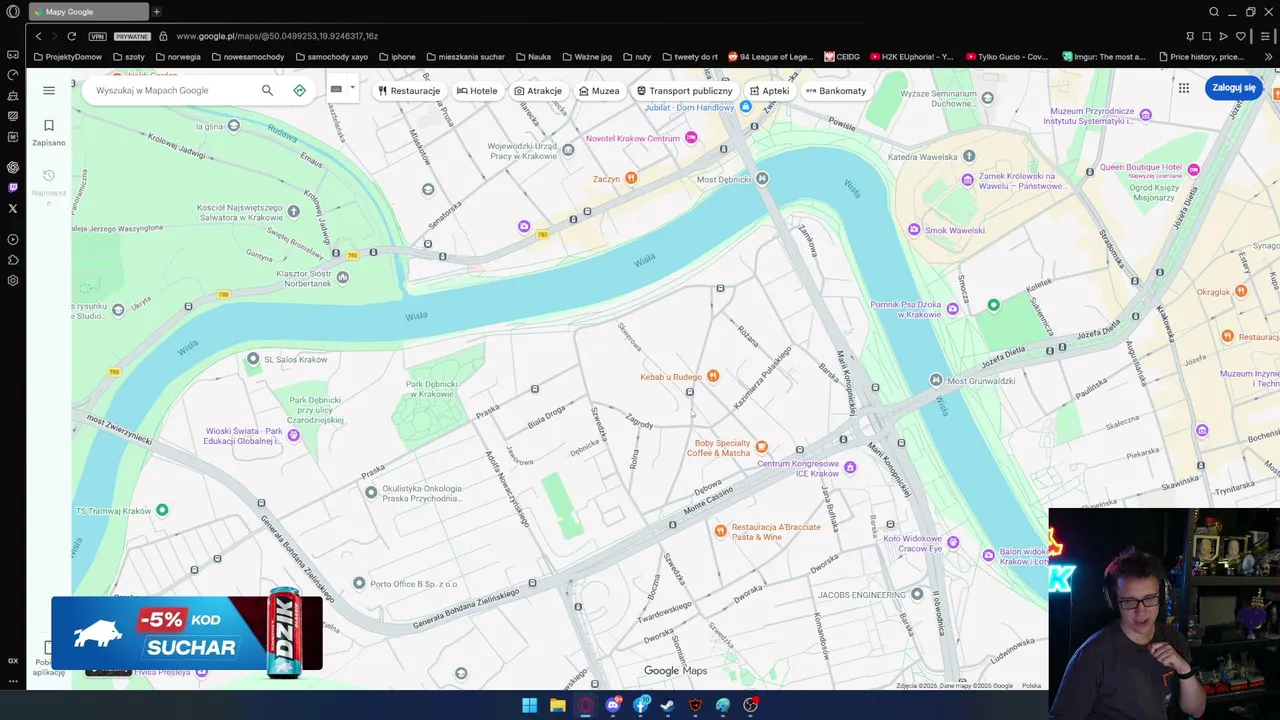Click the "Porto Office B Sp. z o.o" label
Screen dimensions: 1280x720
414,584
